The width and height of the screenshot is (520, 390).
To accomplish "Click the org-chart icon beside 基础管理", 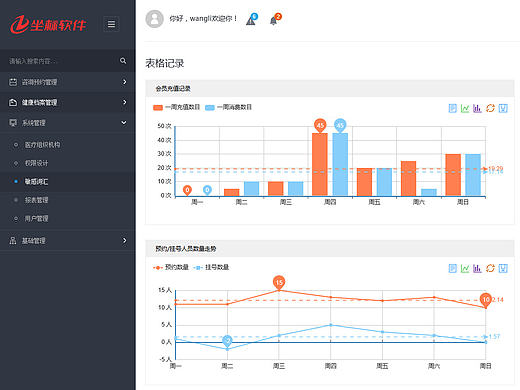I will 13,241.
